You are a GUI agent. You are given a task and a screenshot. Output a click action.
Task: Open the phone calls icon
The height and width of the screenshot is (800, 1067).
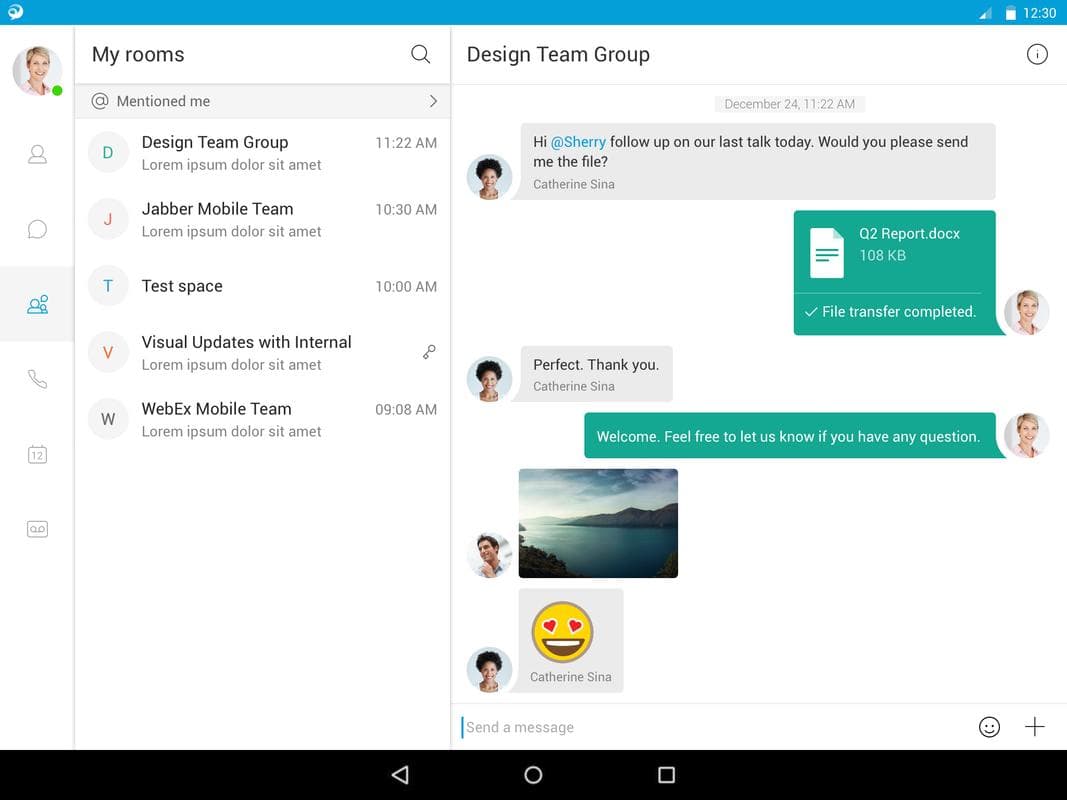pyautogui.click(x=37, y=379)
